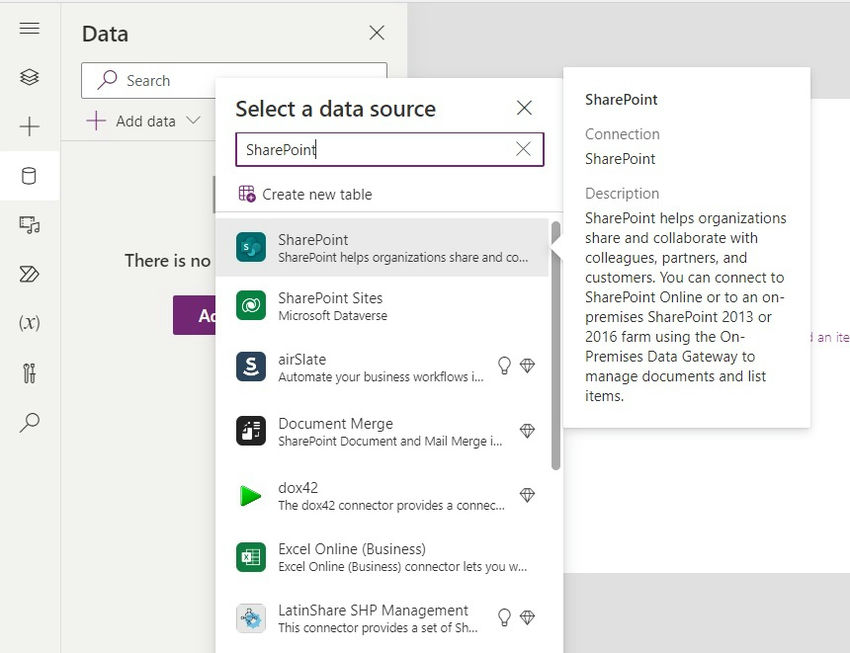Click the Search magnifier icon in sidebar
Viewport: 850px width, 653px height.
tap(29, 422)
